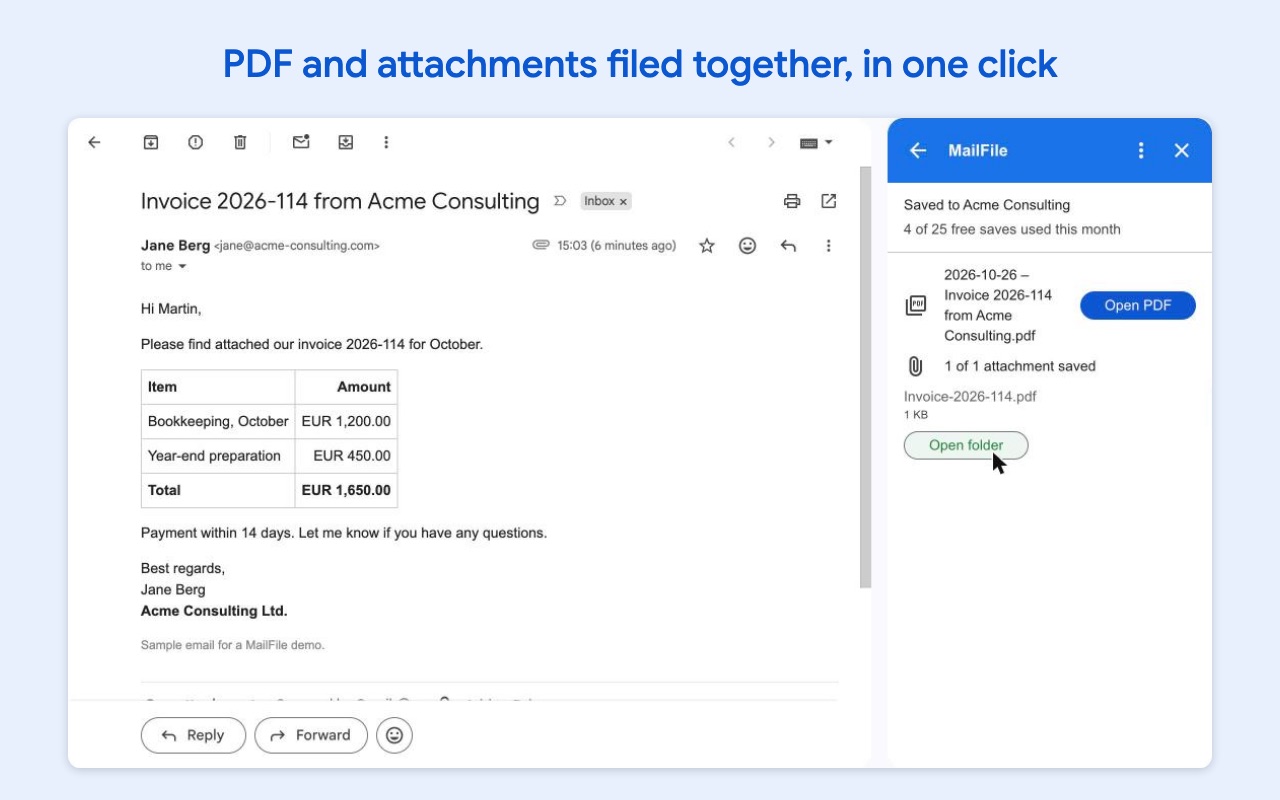Add emoji reaction beside the star

tap(747, 245)
